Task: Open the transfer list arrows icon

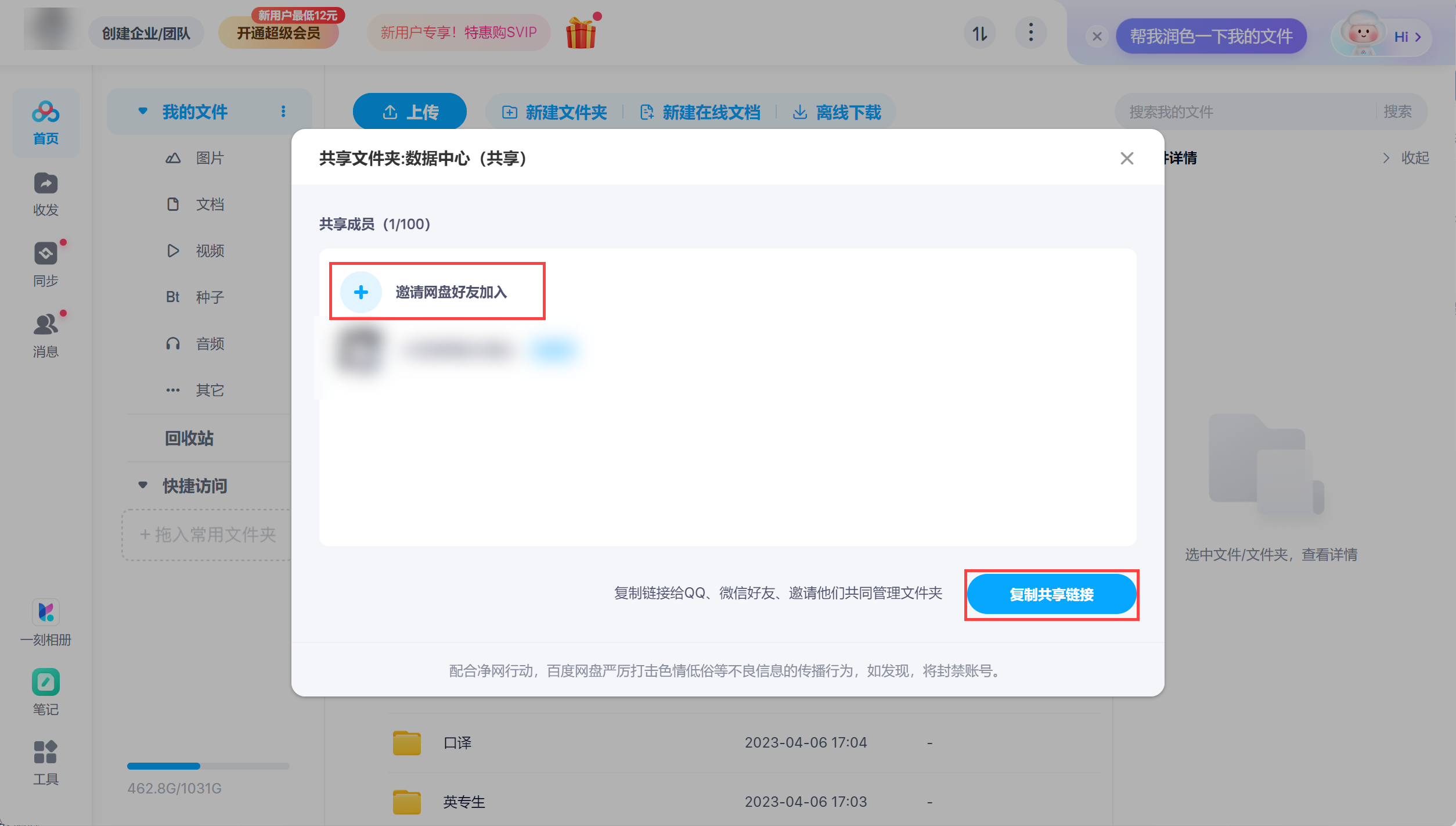Action: click(980, 34)
